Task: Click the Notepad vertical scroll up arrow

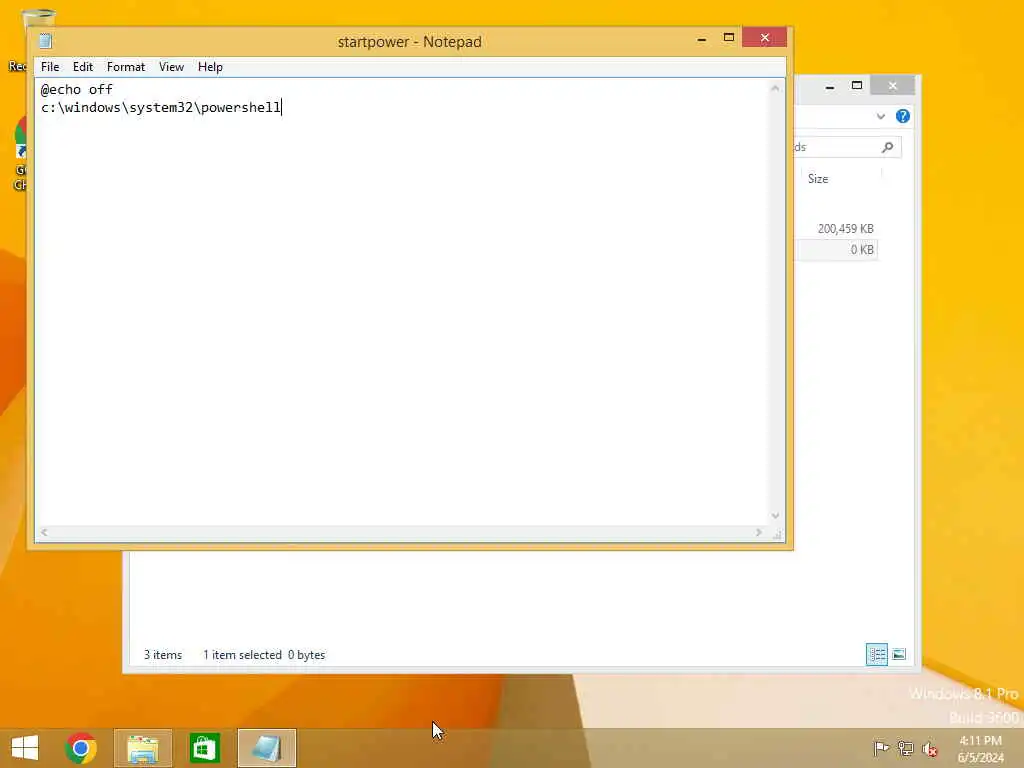Action: click(775, 88)
